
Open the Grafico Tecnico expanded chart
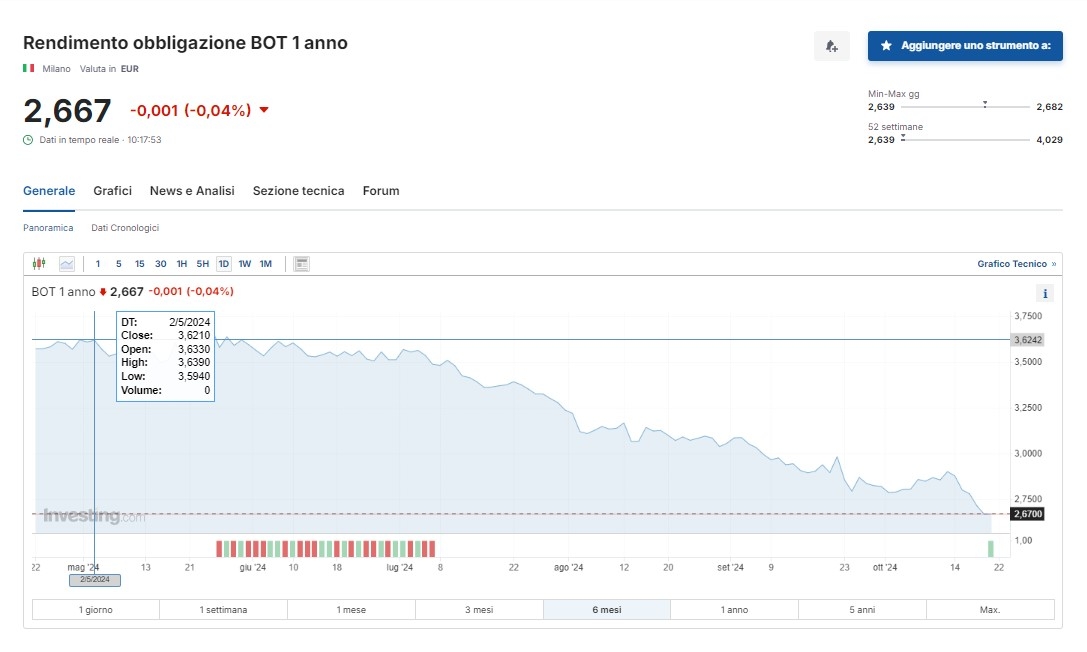(x=1016, y=264)
